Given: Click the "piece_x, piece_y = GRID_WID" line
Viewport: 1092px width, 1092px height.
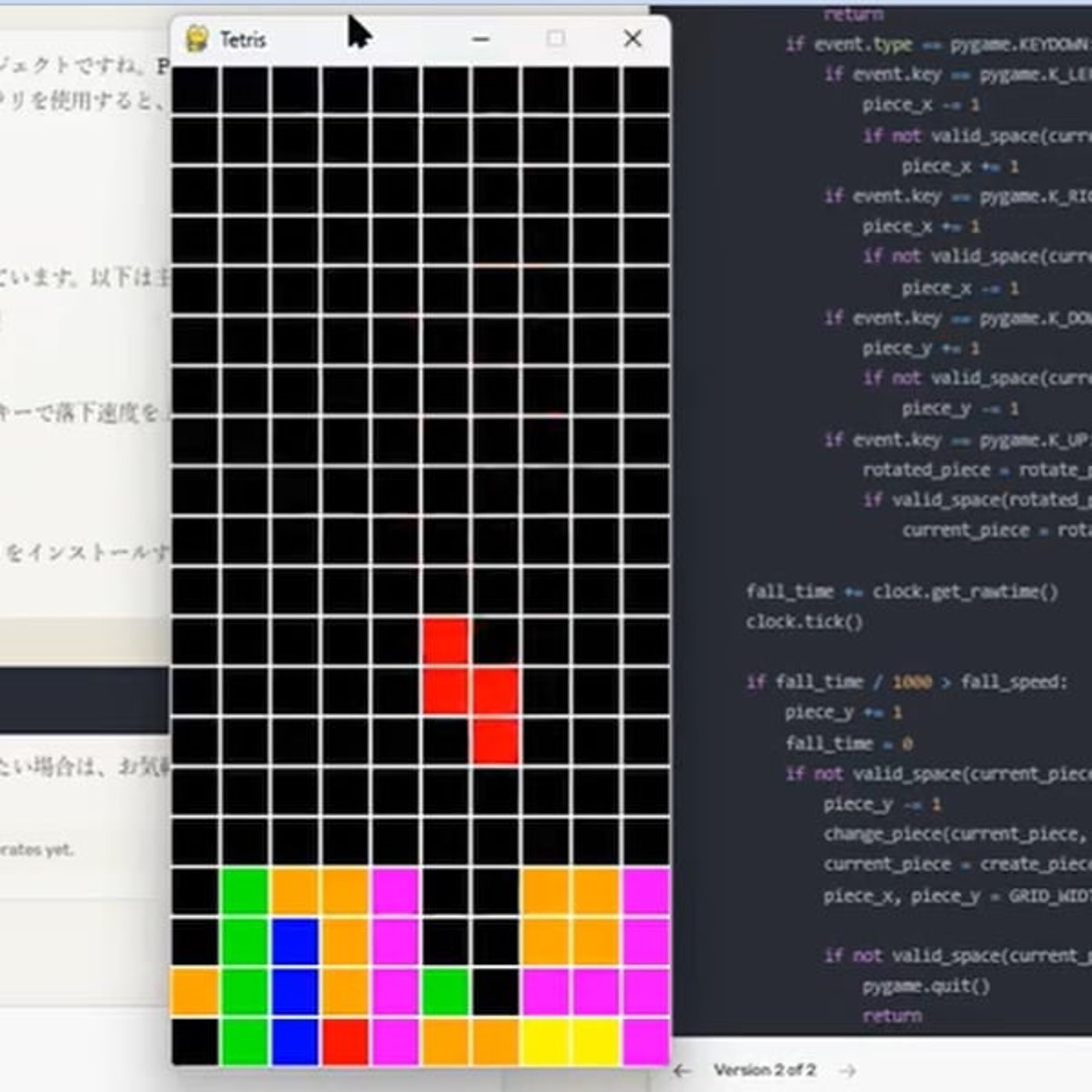Looking at the screenshot, I should [958, 895].
